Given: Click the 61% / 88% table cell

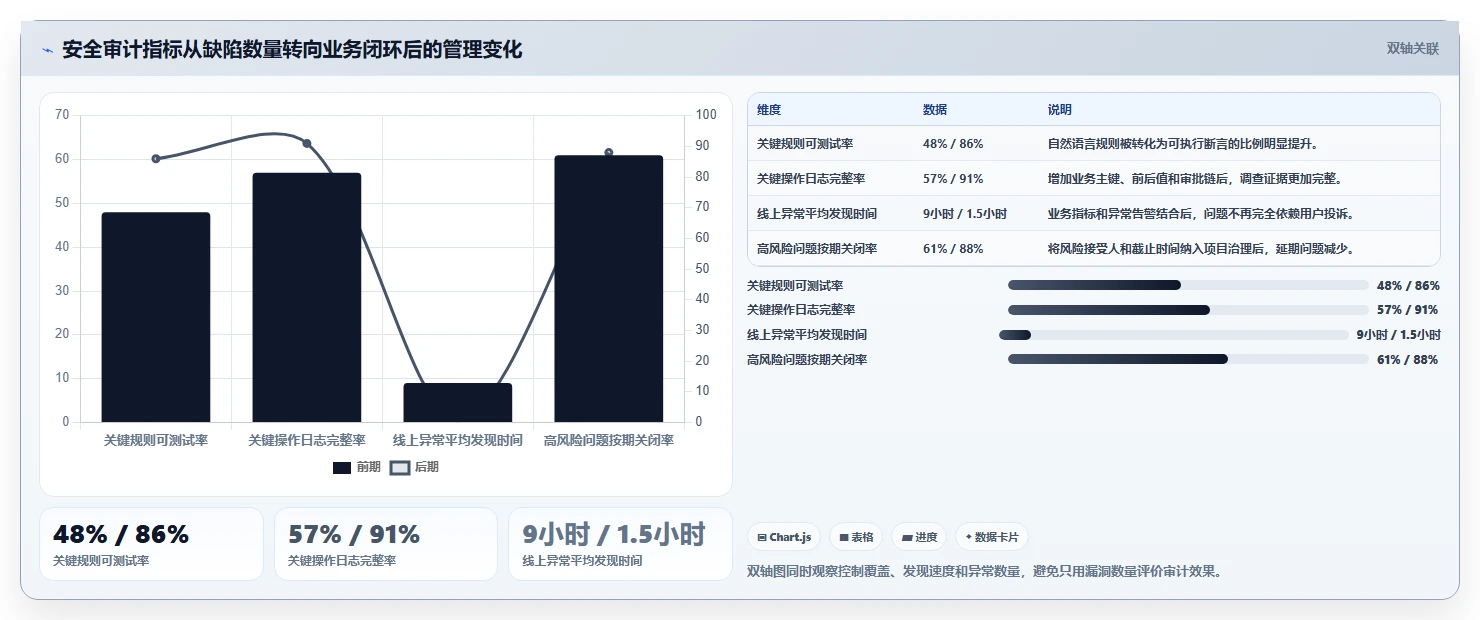Looking at the screenshot, I should pos(953,249).
